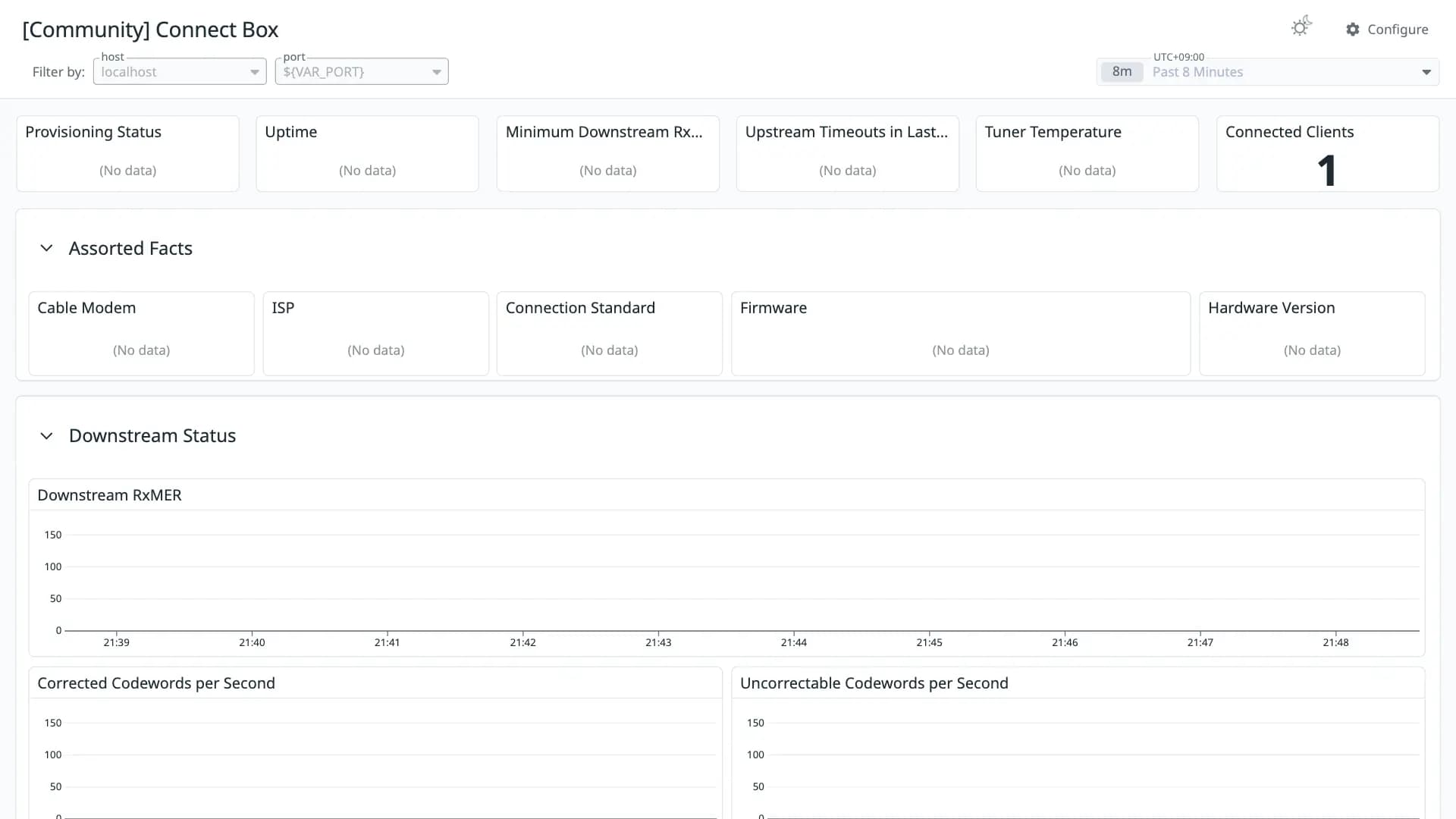
Task: Click the Upstream Timeouts in Last widget title
Action: (x=847, y=132)
